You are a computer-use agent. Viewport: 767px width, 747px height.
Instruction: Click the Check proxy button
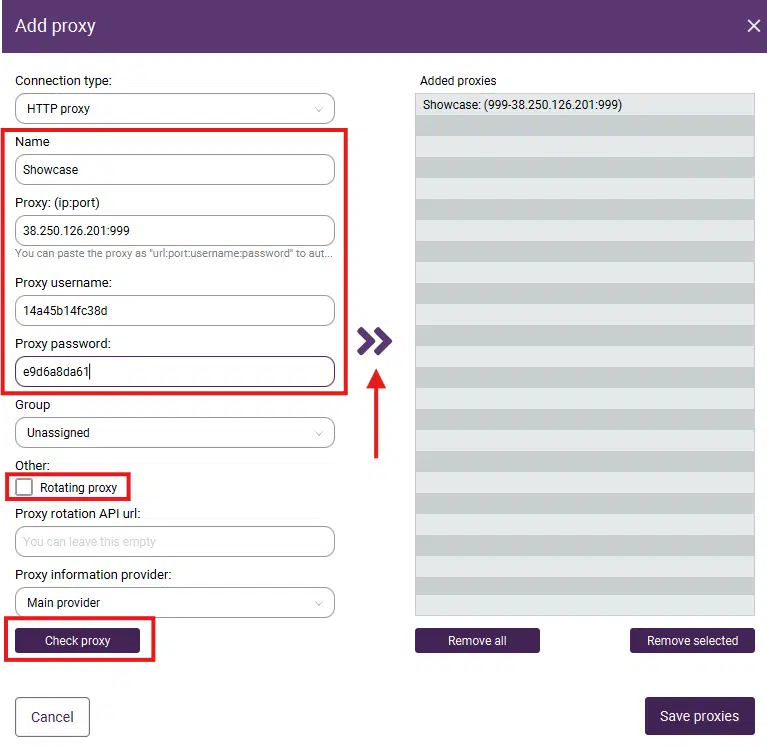[x=77, y=641]
